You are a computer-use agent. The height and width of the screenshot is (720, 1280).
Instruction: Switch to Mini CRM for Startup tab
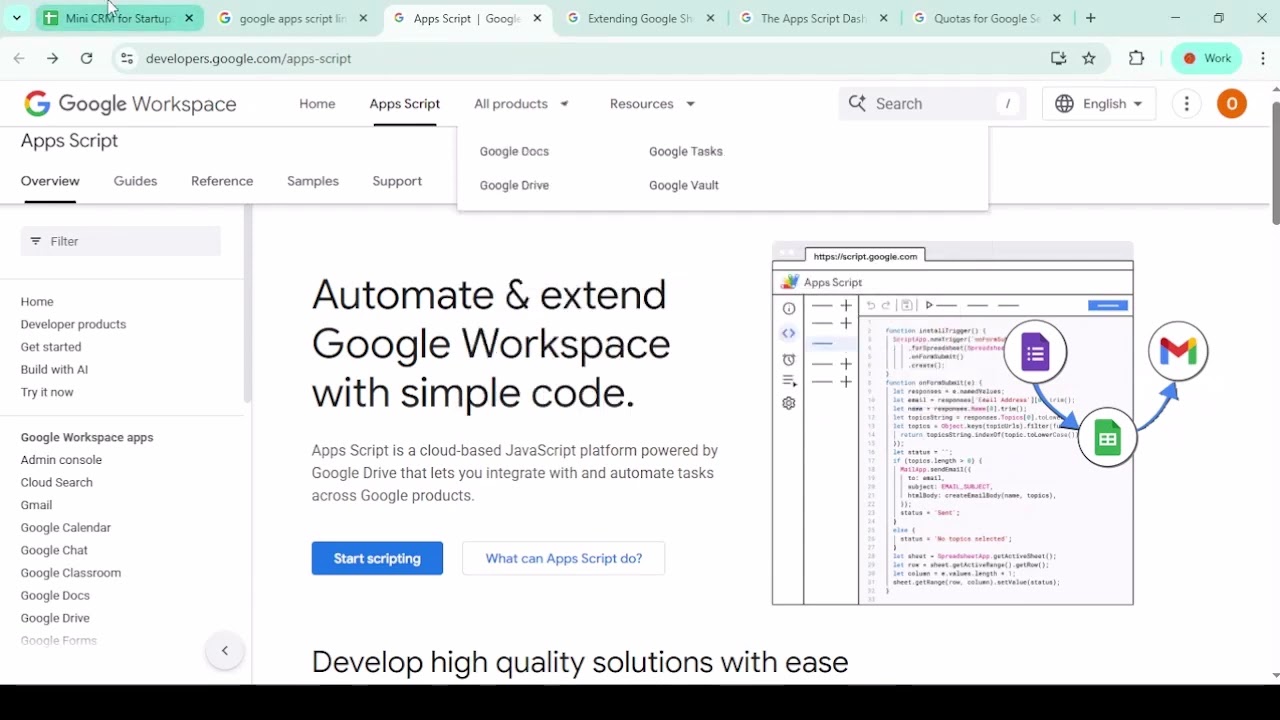[x=118, y=18]
